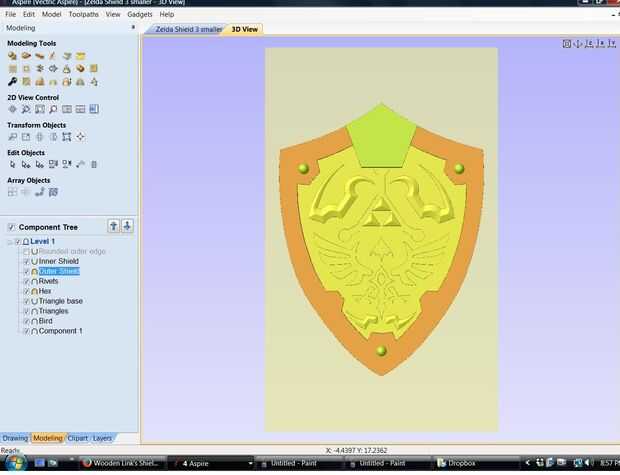Screen dimensions: 620x475
Task: Select the Triangles component in the tree
Action: tap(53, 311)
